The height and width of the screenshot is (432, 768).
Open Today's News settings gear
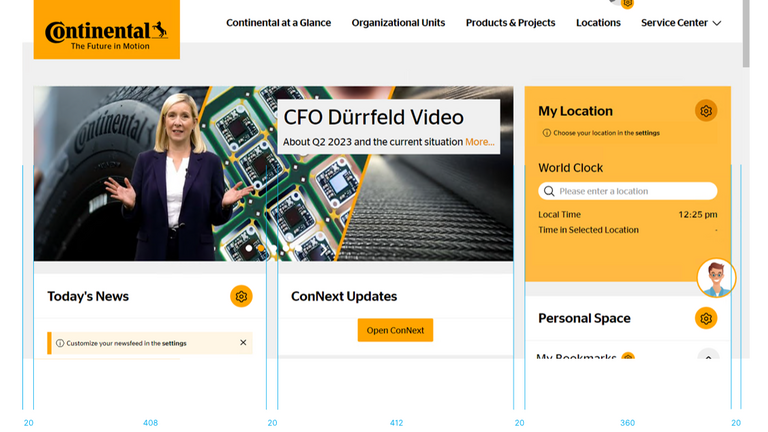(241, 296)
